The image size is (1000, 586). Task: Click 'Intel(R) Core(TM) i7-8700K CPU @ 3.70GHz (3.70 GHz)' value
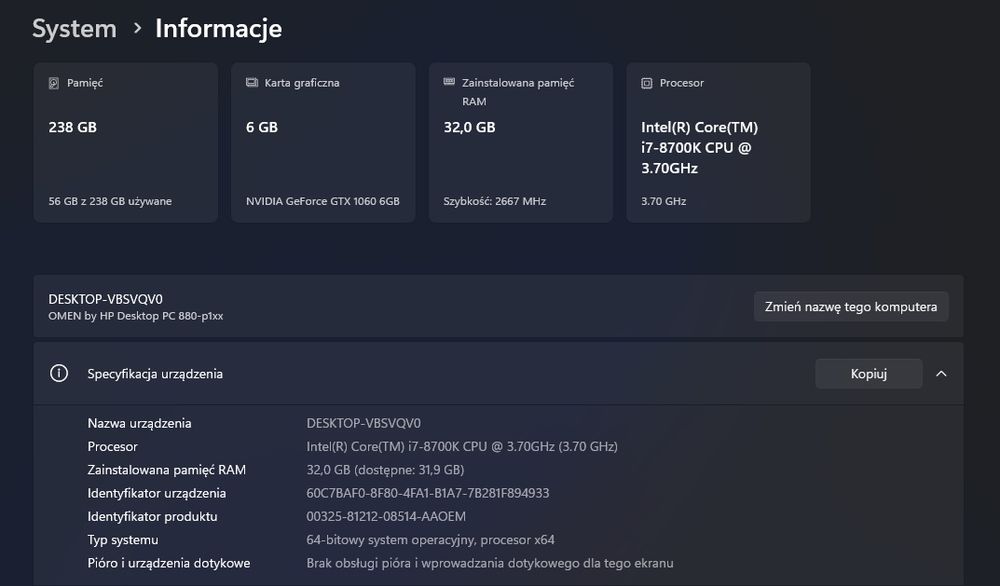click(462, 446)
